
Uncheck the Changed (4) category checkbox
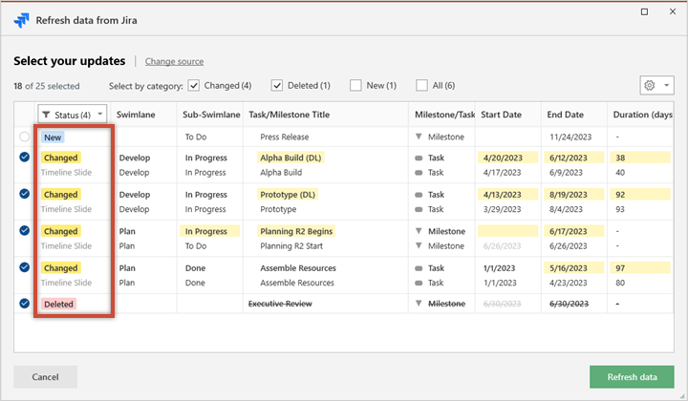(194, 85)
